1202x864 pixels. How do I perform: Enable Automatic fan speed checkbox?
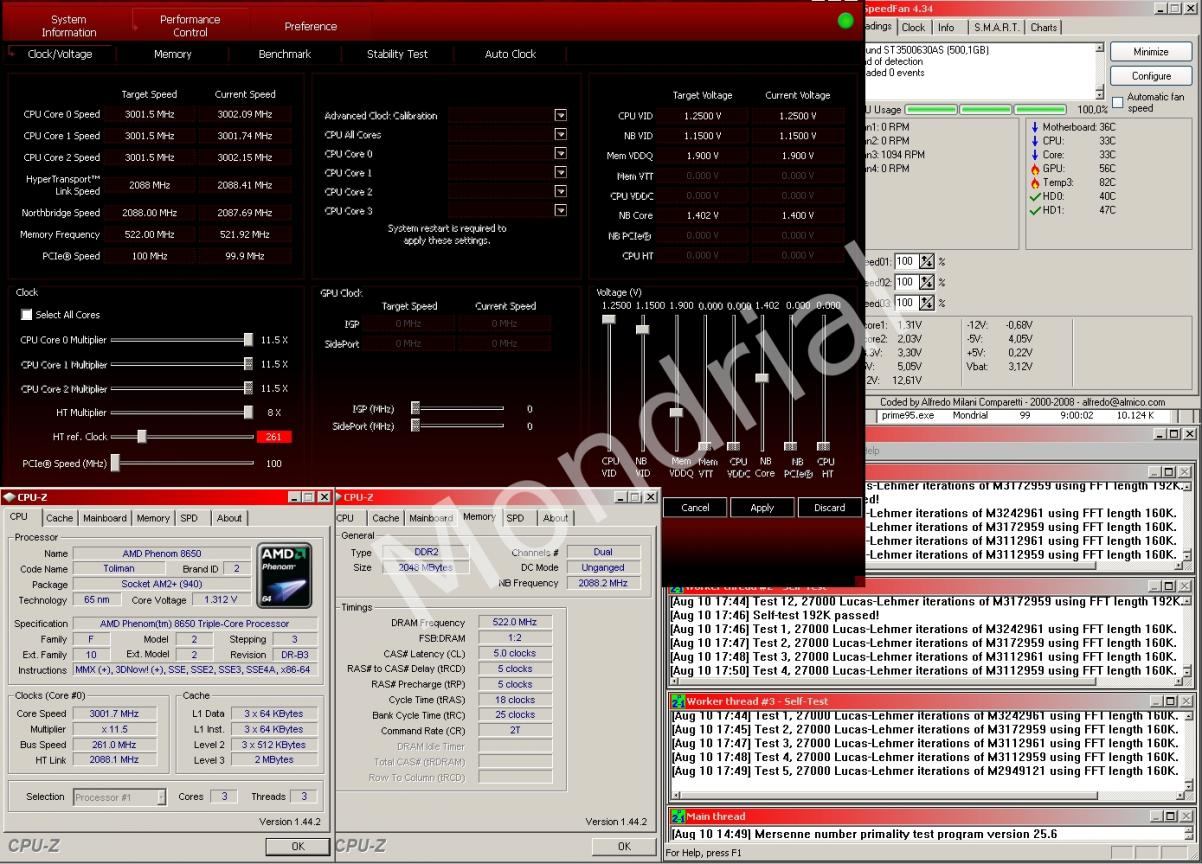(x=1118, y=102)
